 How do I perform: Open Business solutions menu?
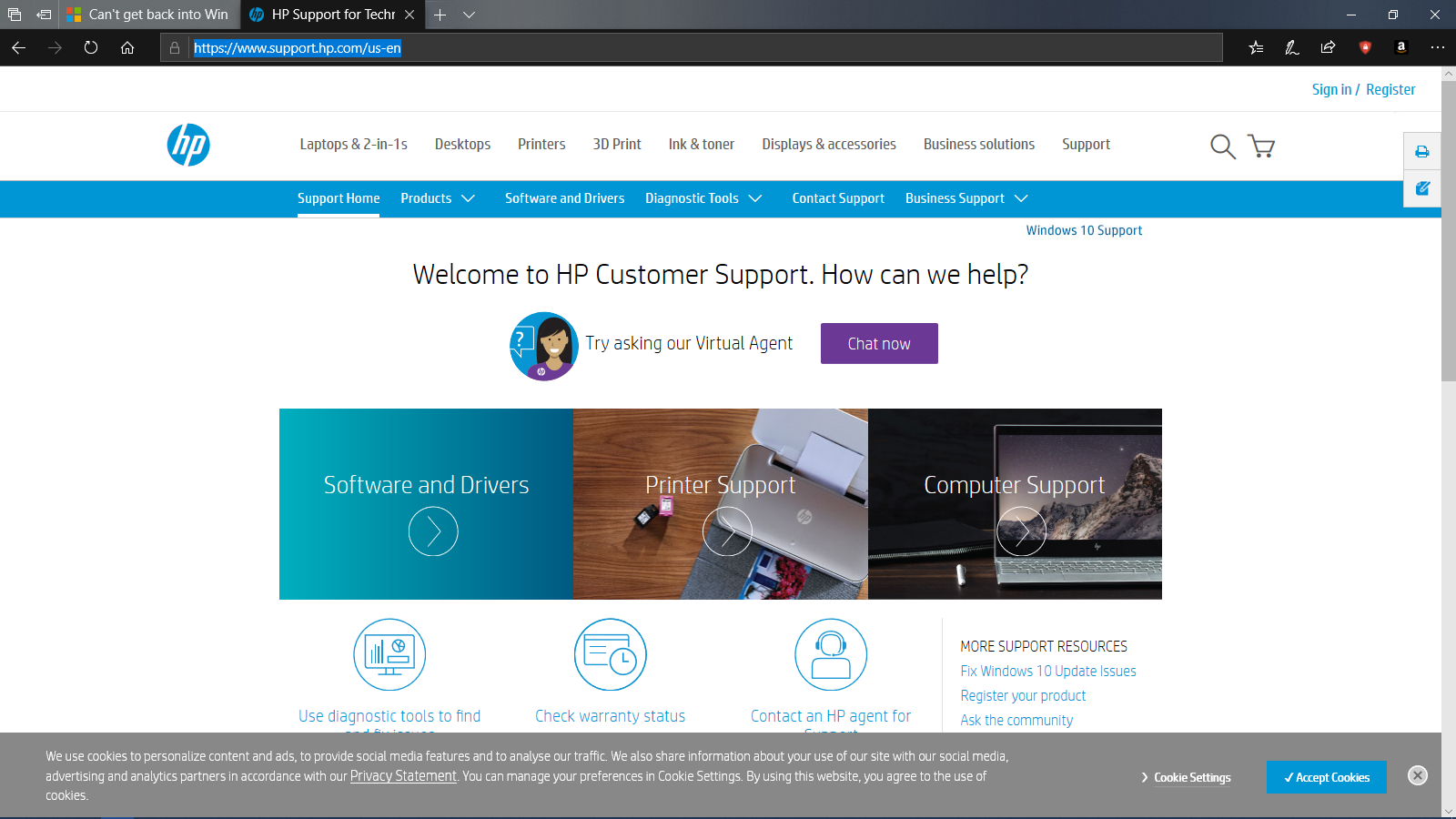(x=979, y=145)
